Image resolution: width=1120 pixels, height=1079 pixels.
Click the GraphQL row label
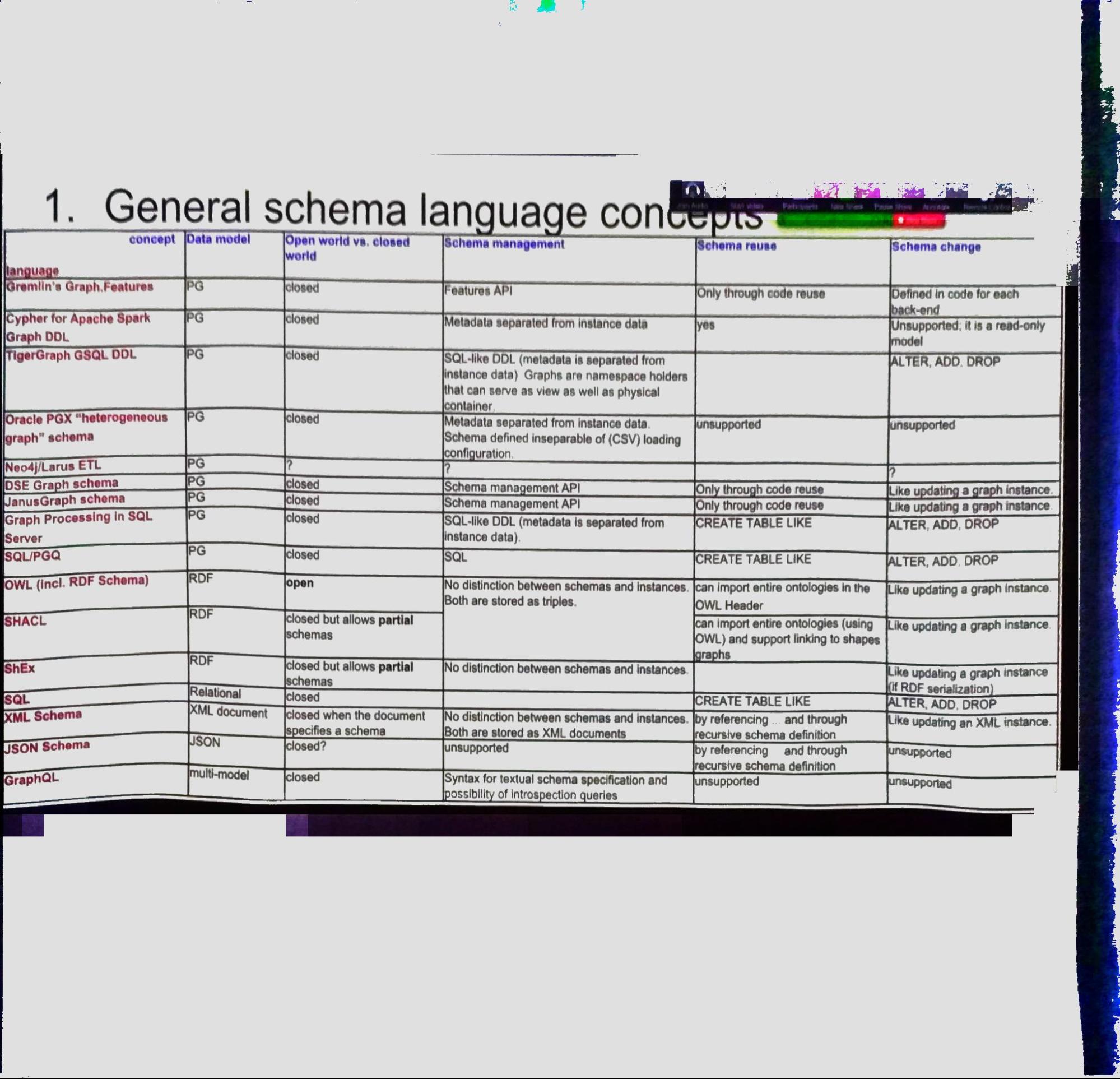pyautogui.click(x=31, y=779)
